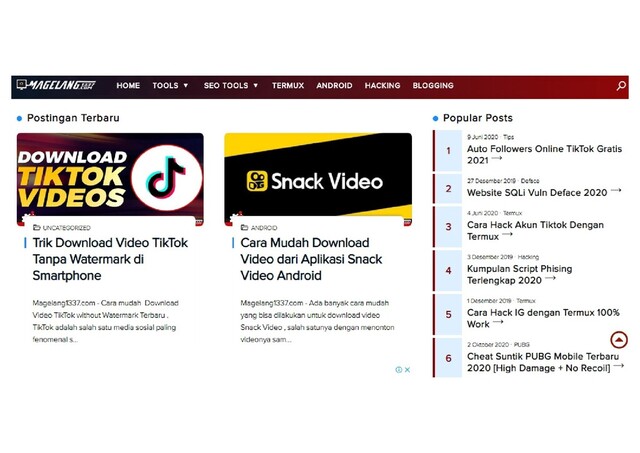Click the Magelang1337 site logo
The image size is (640, 453).
[x=56, y=85]
